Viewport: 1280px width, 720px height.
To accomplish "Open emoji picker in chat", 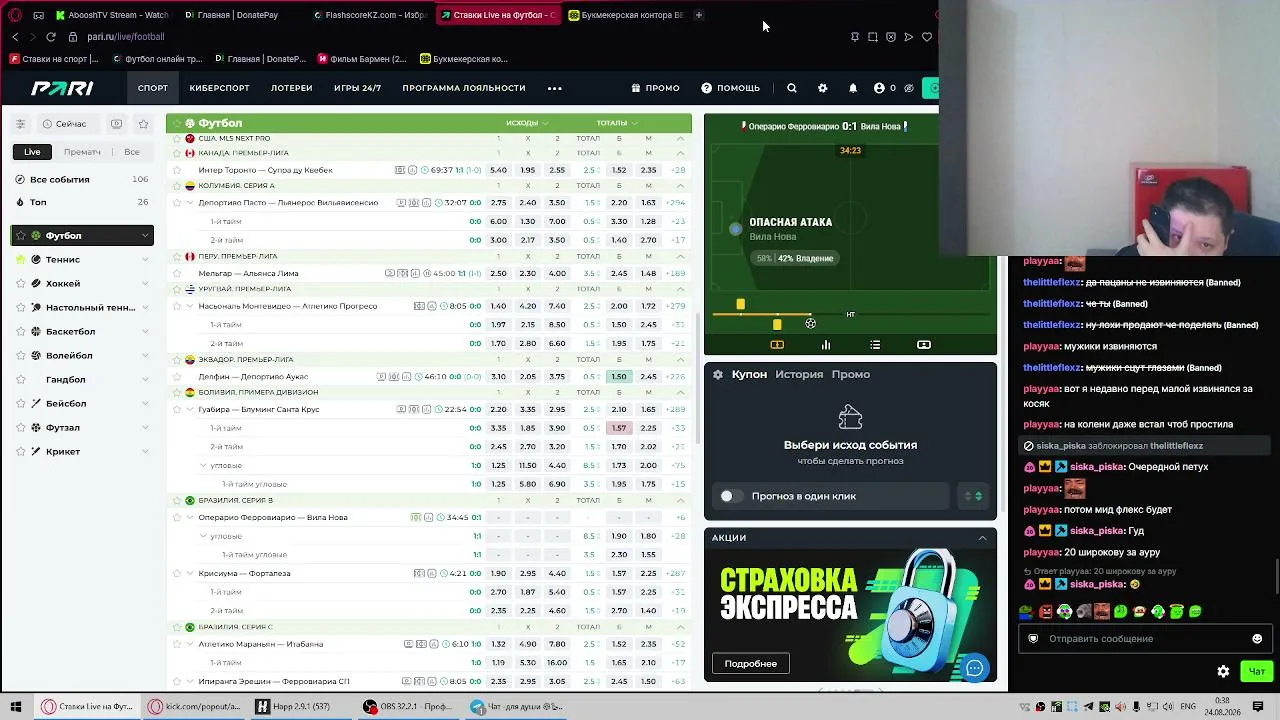I will (x=1257, y=639).
